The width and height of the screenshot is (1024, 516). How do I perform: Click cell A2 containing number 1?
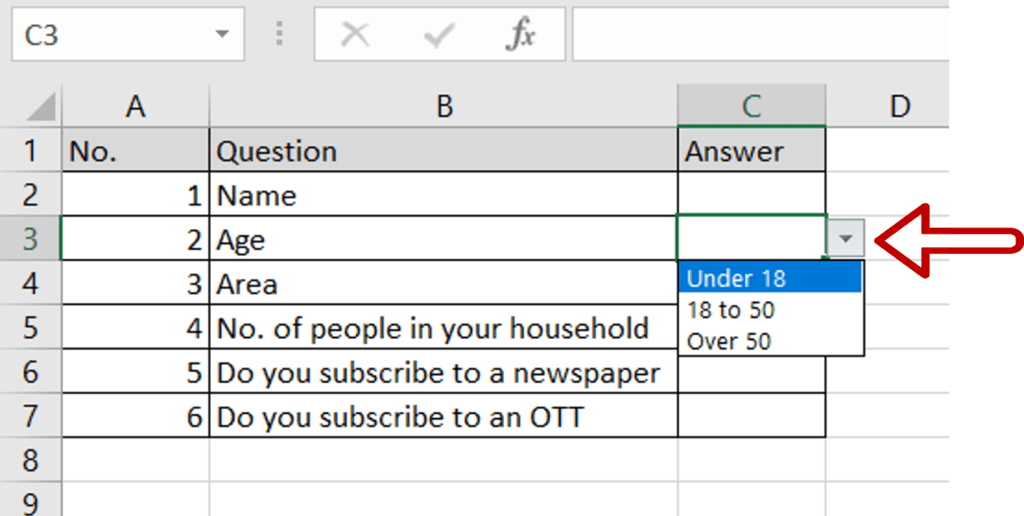[x=136, y=195]
